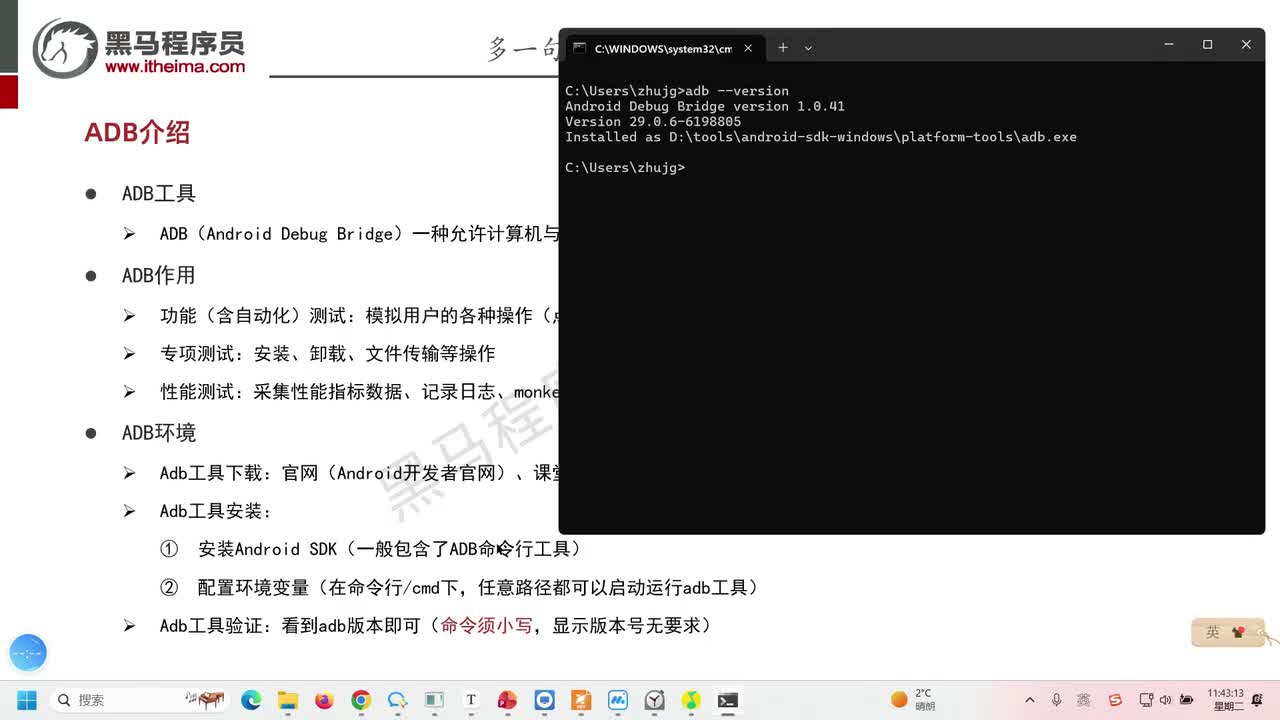The image size is (1280, 720).
Task: Open File Explorer from the taskbar
Action: coord(288,700)
